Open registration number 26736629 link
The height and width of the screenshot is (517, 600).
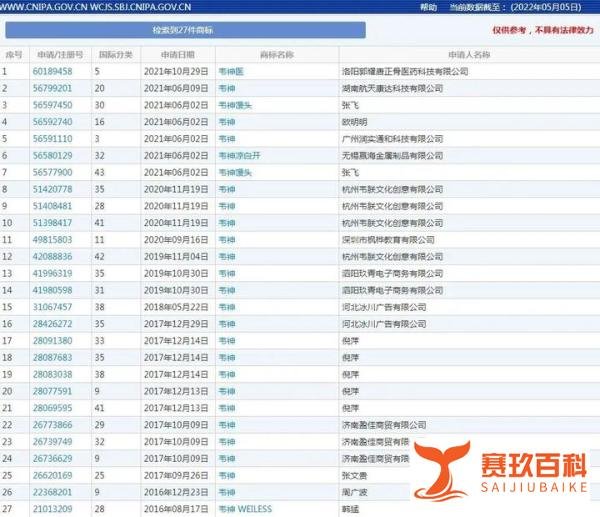point(52,459)
